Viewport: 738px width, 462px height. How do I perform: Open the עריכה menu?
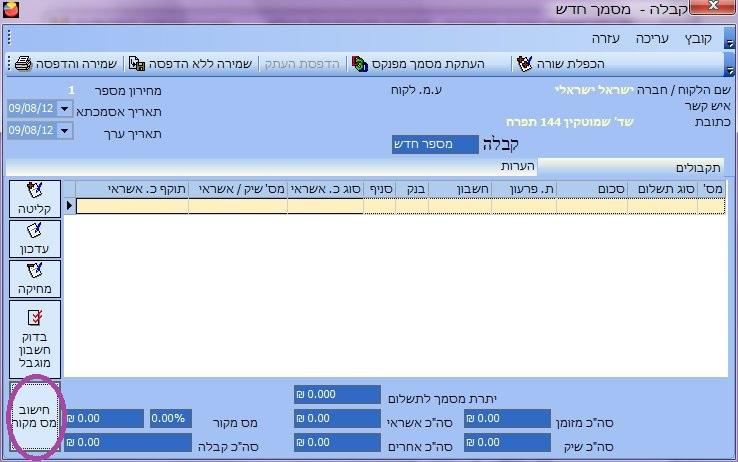point(652,39)
